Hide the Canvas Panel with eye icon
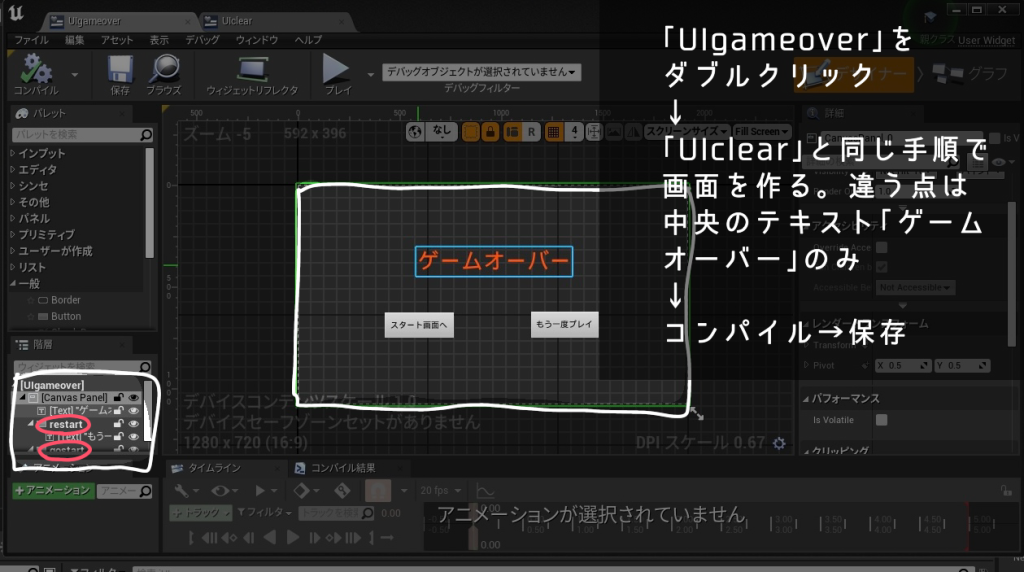Image resolution: width=1024 pixels, height=572 pixels. (x=133, y=397)
